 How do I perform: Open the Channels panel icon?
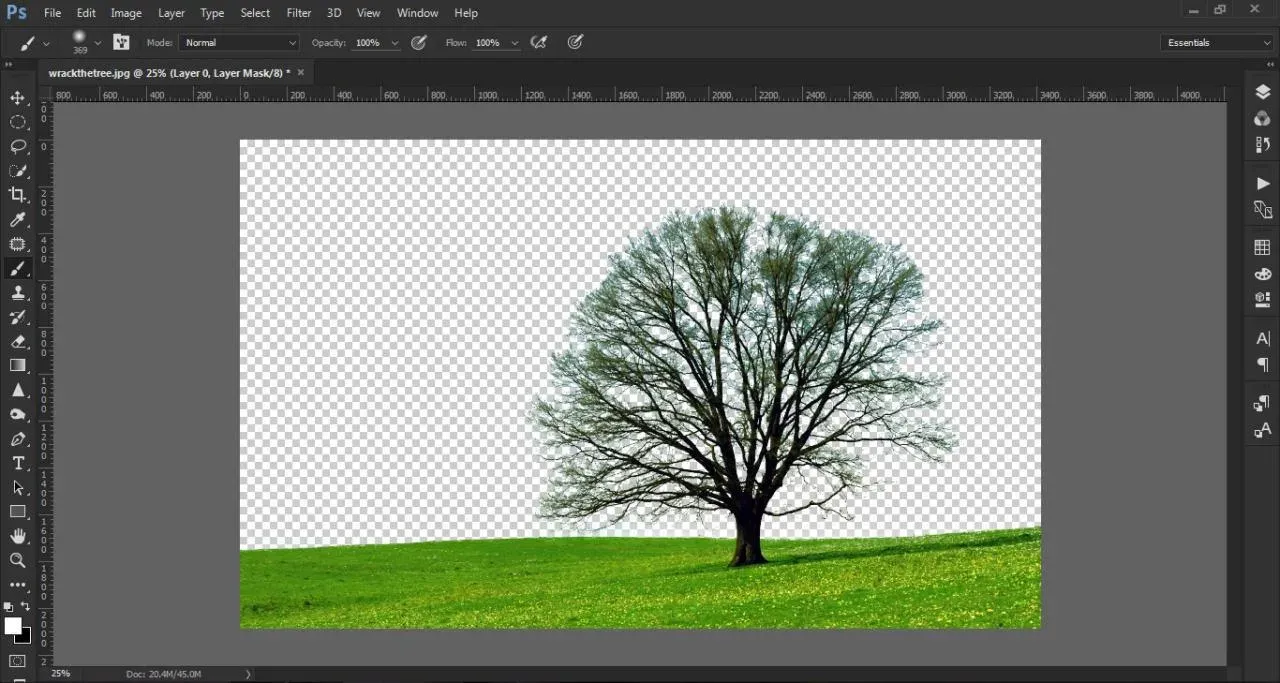click(x=1263, y=118)
